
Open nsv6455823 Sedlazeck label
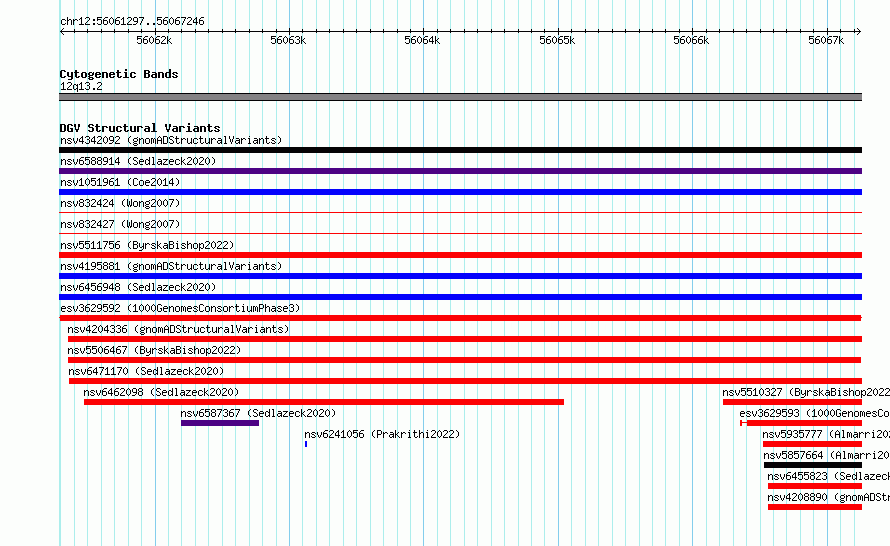tap(829, 476)
